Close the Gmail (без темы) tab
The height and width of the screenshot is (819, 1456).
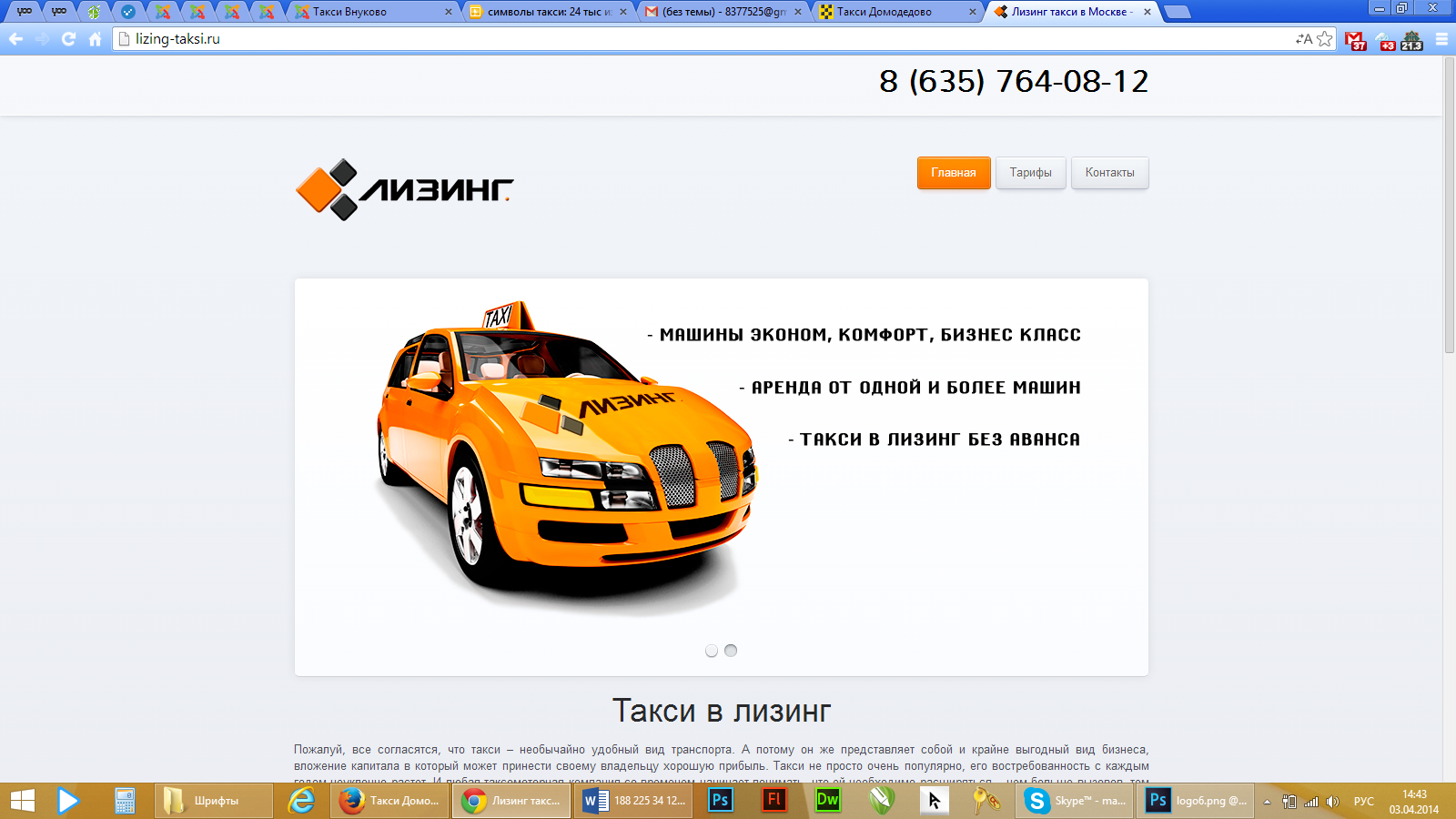tap(798, 12)
